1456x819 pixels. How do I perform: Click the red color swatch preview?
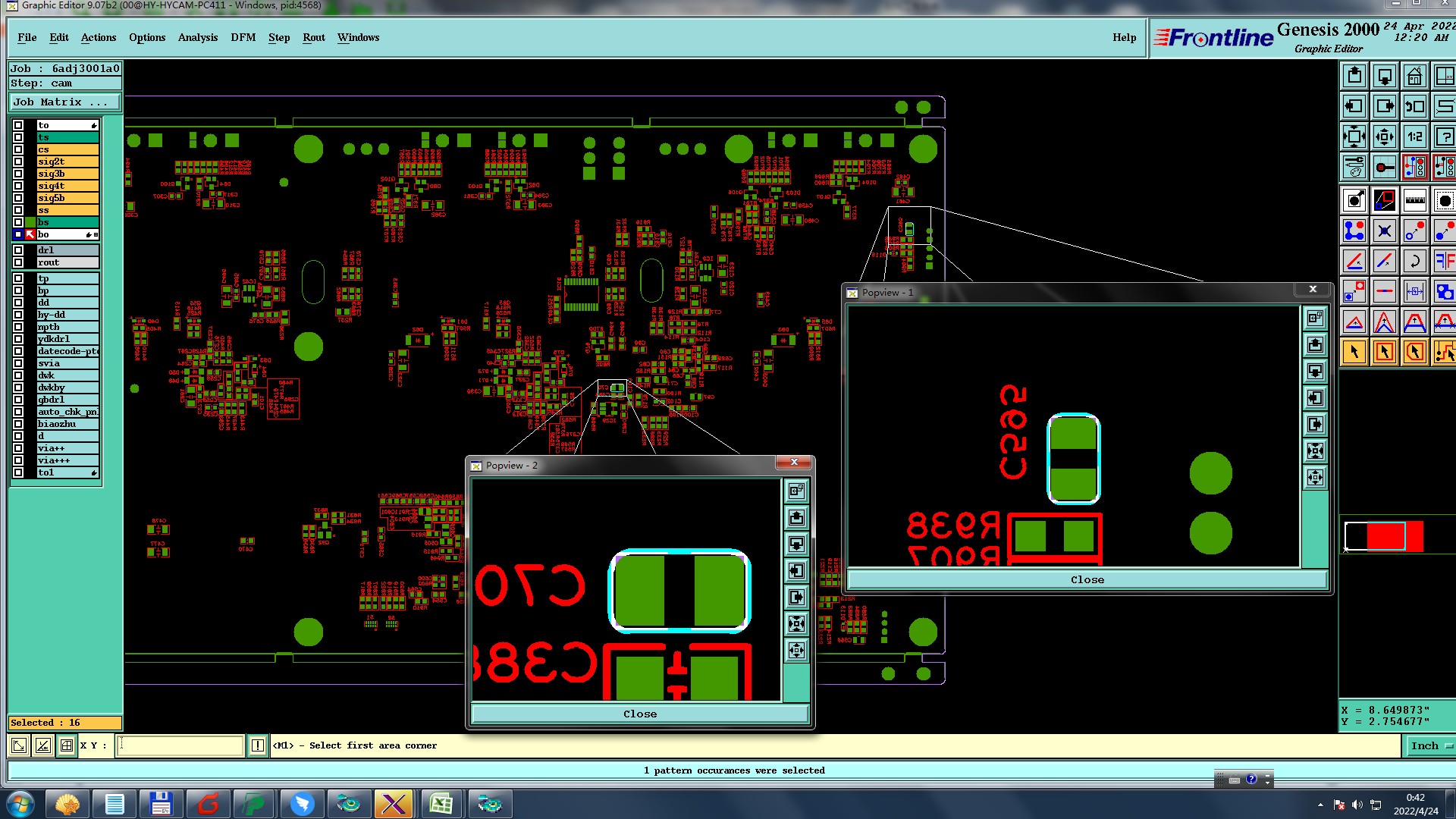[1385, 536]
